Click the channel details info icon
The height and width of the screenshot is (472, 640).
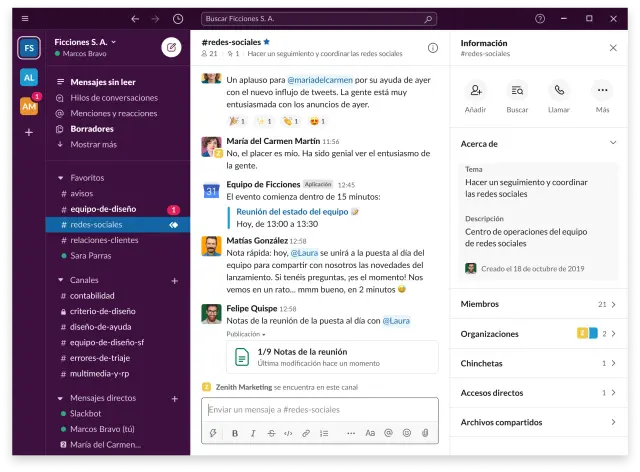433,47
